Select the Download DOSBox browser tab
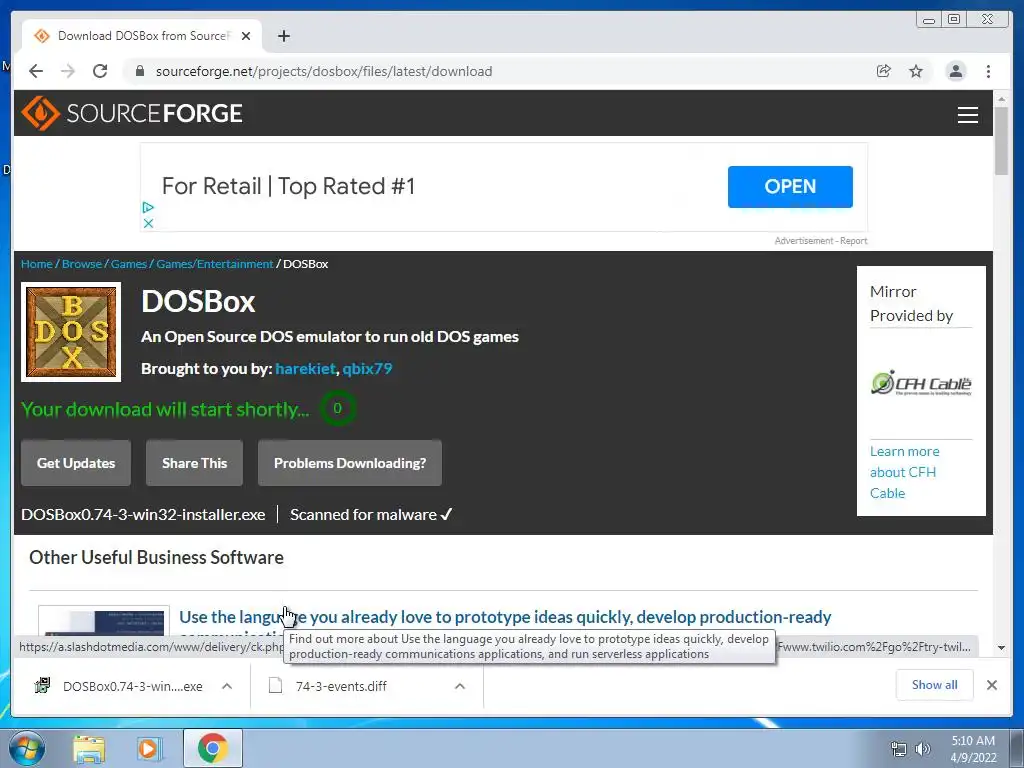 pyautogui.click(x=142, y=36)
